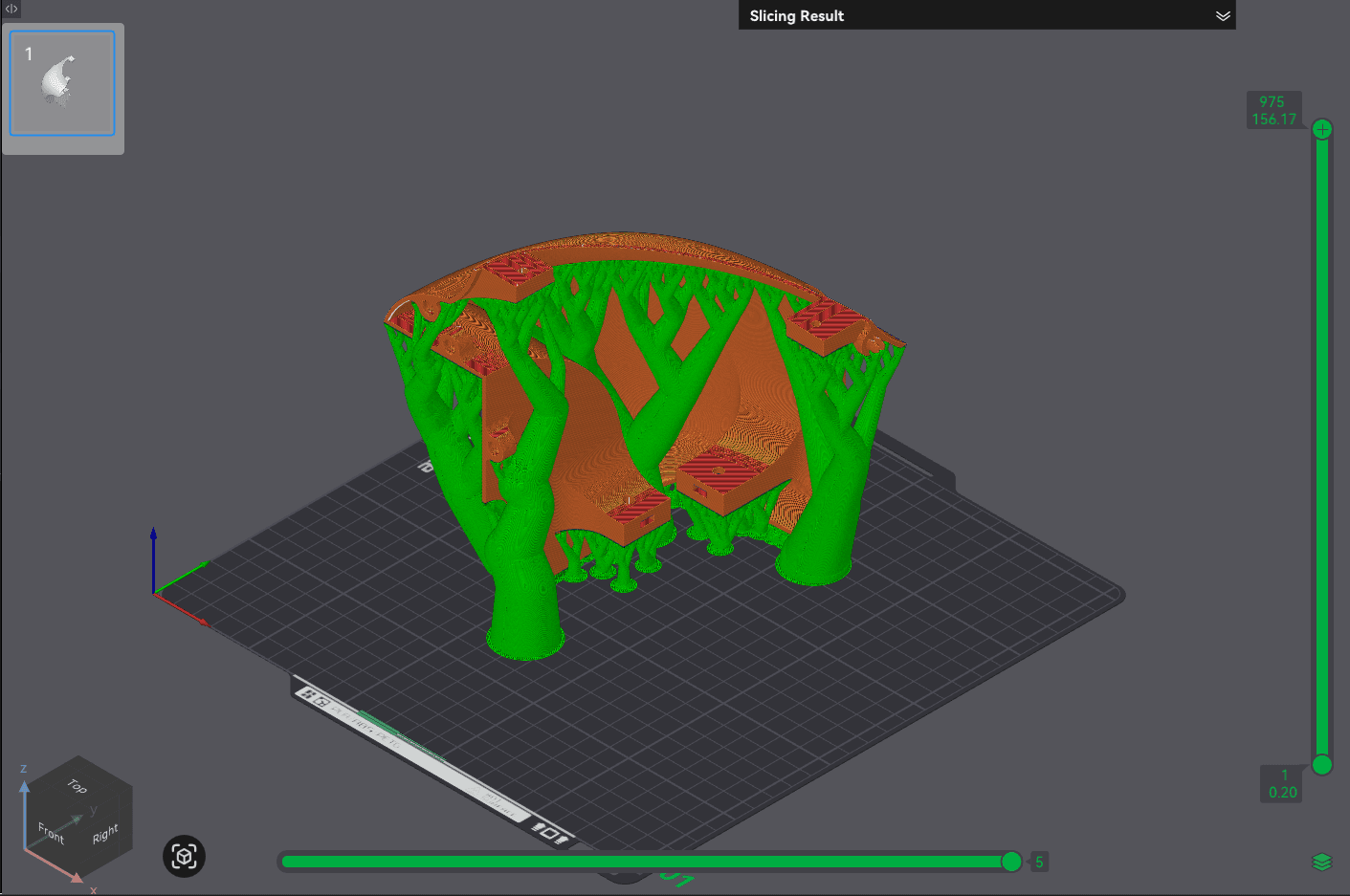Click the bottom handle of the layer slider
This screenshot has width=1350, height=896.
click(1321, 765)
